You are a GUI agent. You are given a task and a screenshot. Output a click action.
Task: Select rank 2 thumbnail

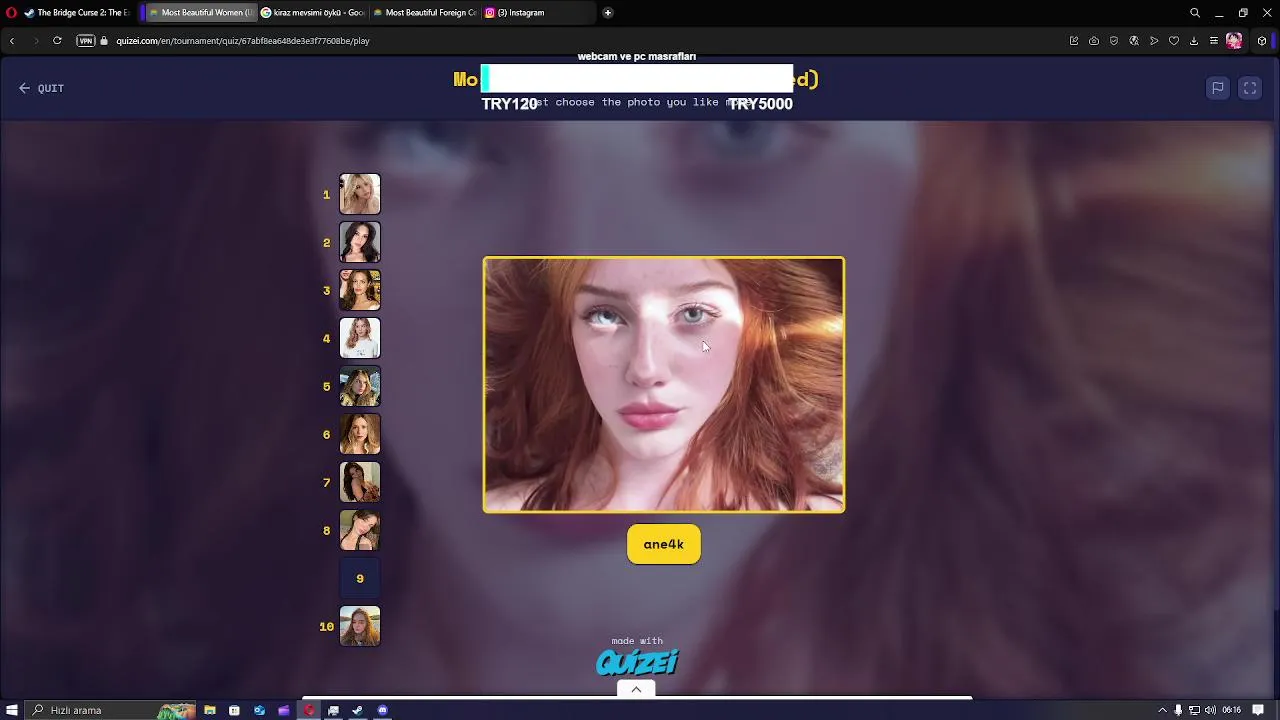[360, 242]
